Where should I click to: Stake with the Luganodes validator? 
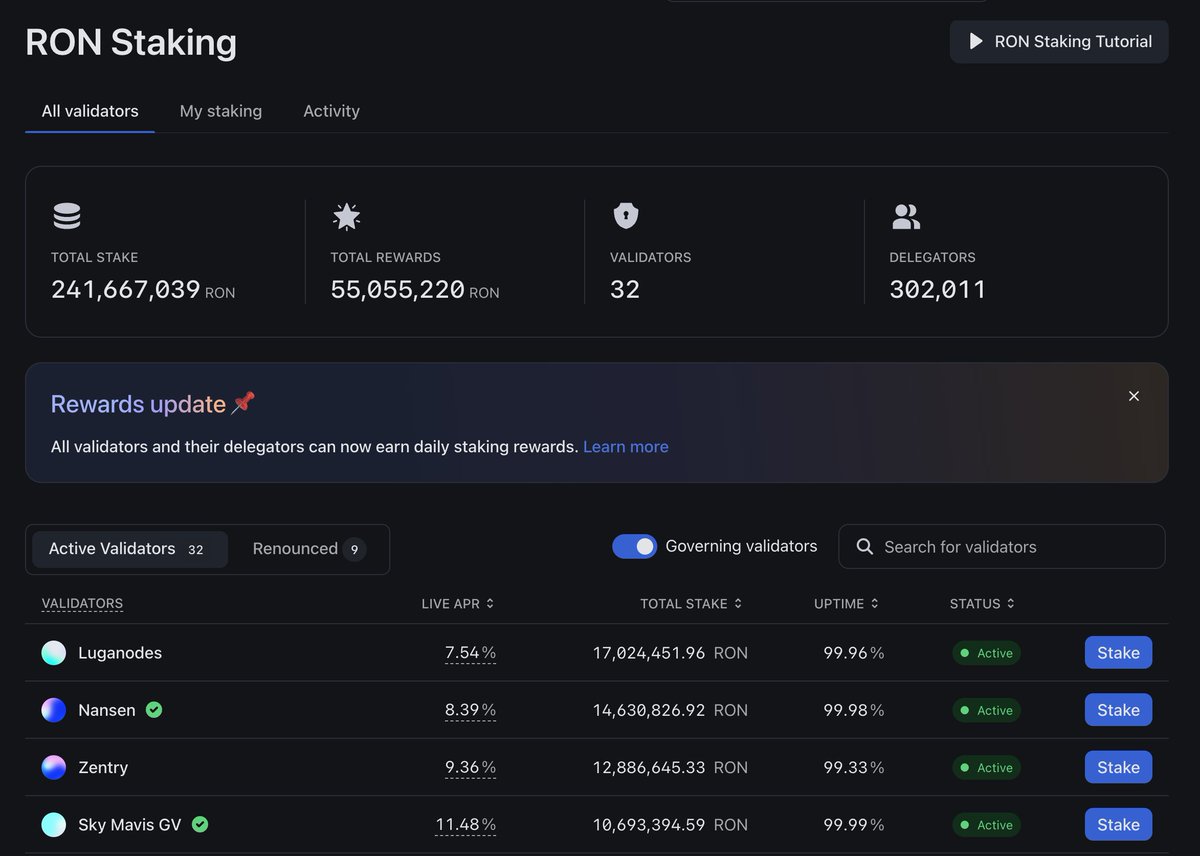[x=1118, y=653]
